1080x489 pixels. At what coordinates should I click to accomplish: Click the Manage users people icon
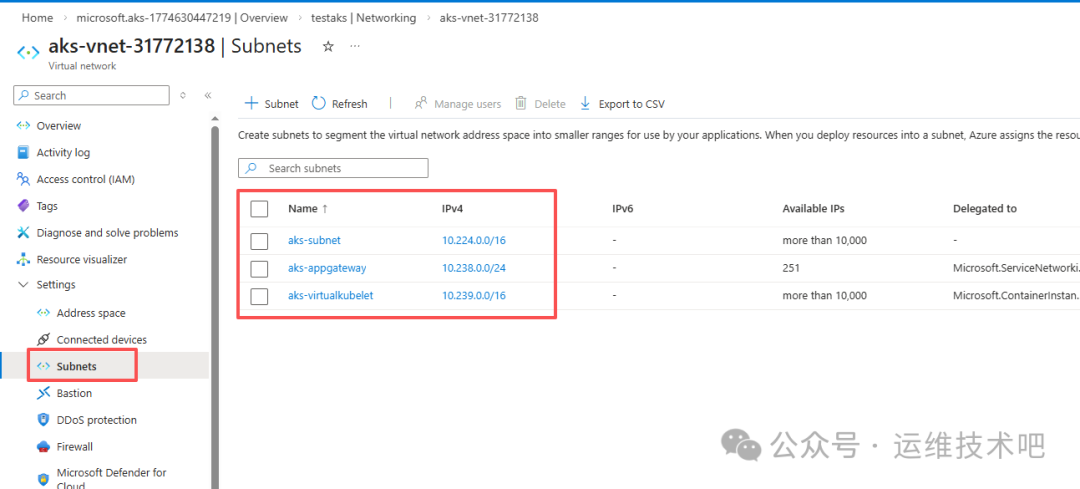point(421,103)
